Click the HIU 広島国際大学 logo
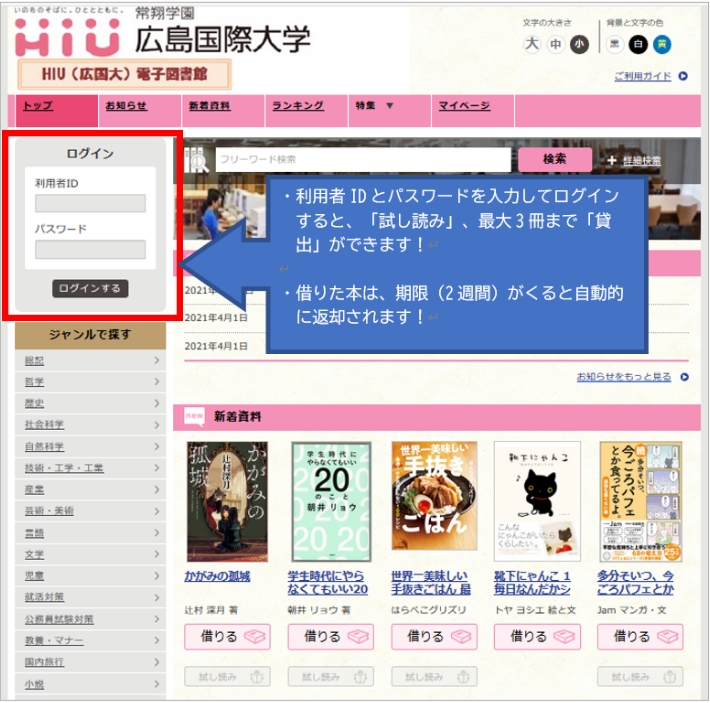This screenshot has width=710, height=703. 163,33
